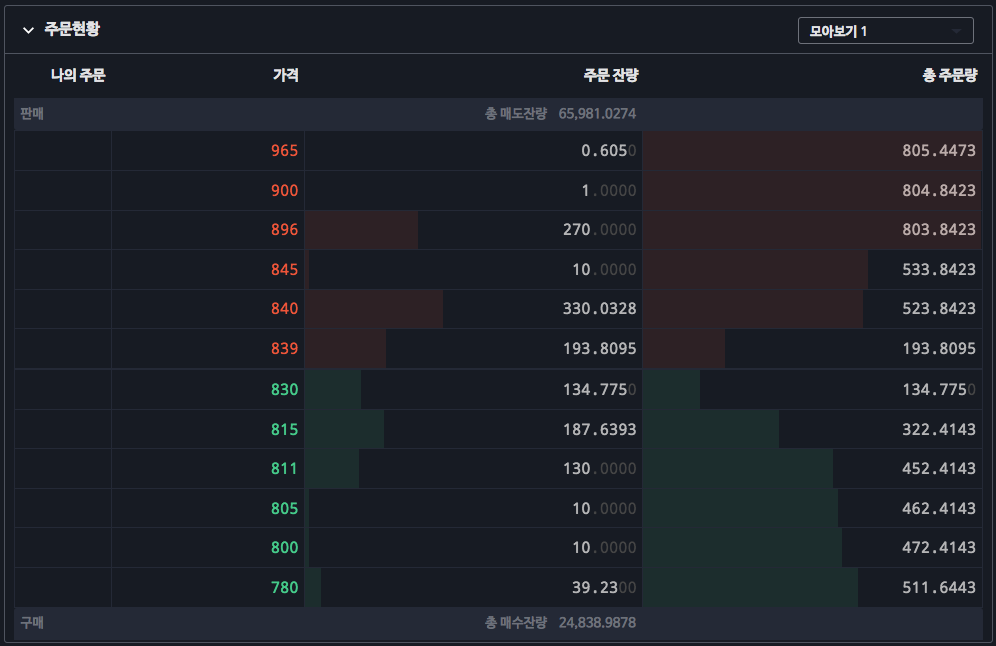Click cumulative total 804.8423
The width and height of the screenshot is (996, 646).
pyautogui.click(x=939, y=191)
